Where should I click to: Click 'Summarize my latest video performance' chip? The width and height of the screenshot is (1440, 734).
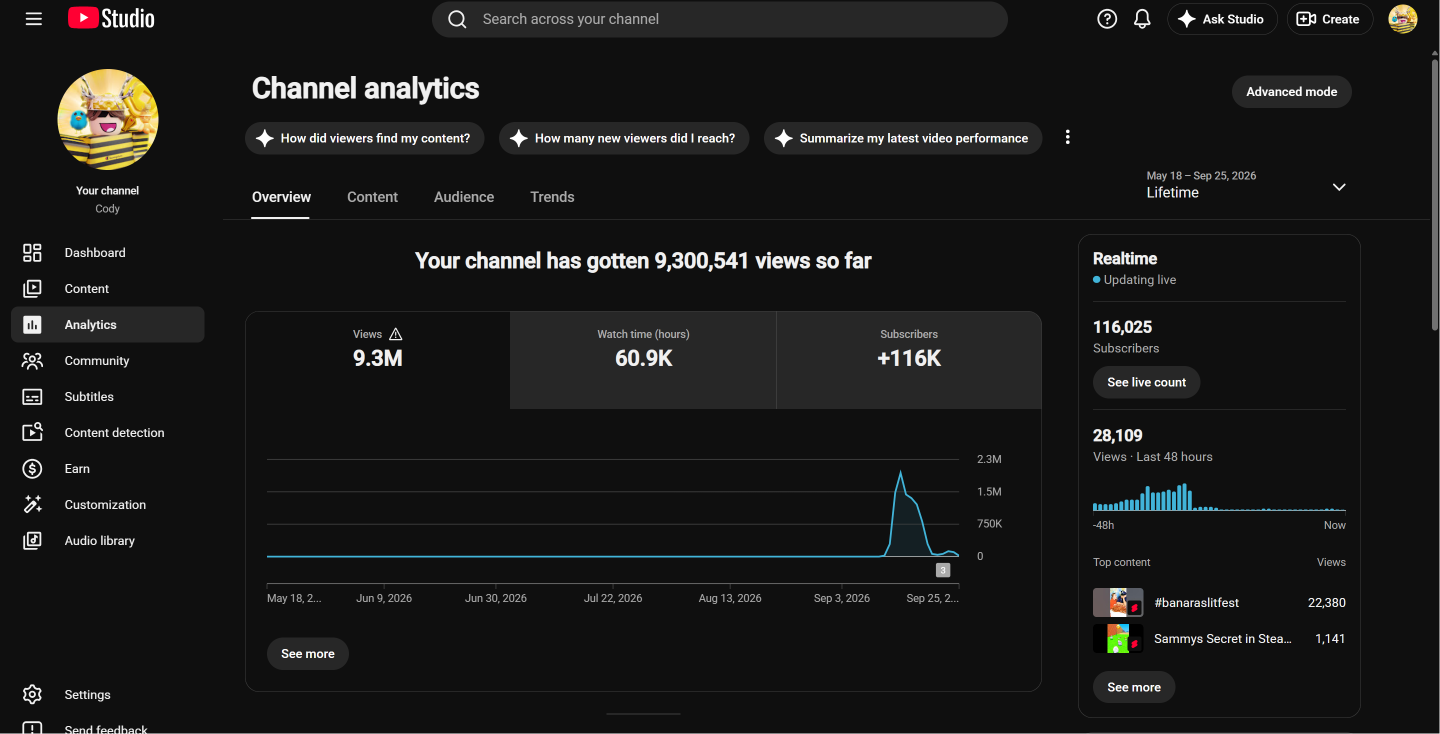pyautogui.click(x=903, y=138)
